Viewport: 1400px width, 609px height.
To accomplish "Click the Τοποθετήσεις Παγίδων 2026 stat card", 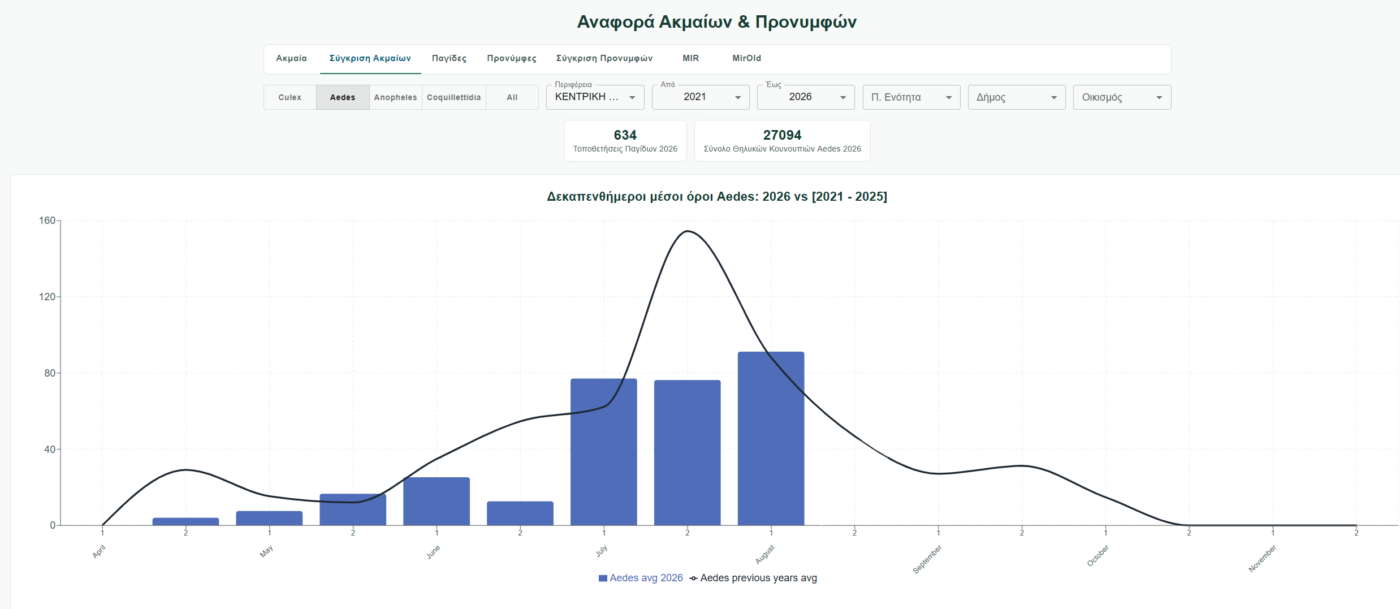I will click(625, 141).
